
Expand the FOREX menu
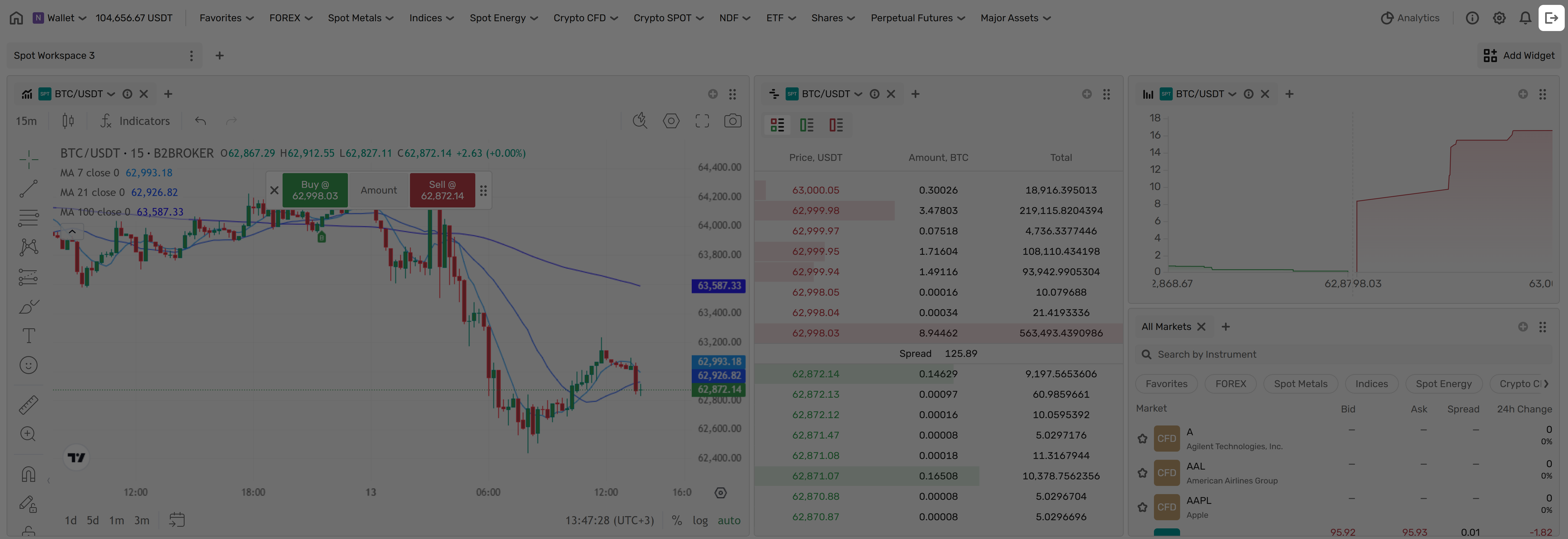(x=291, y=18)
